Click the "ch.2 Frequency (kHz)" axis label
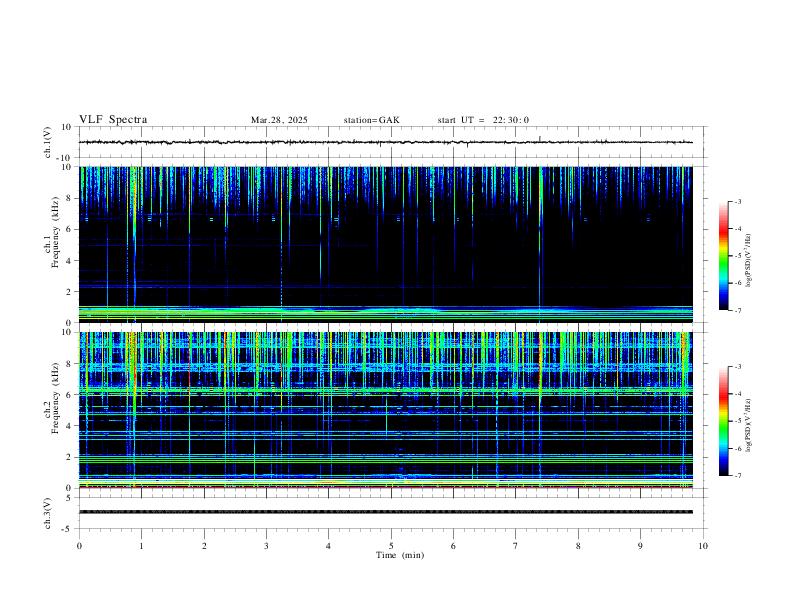The height and width of the screenshot is (612, 792). tap(52, 397)
